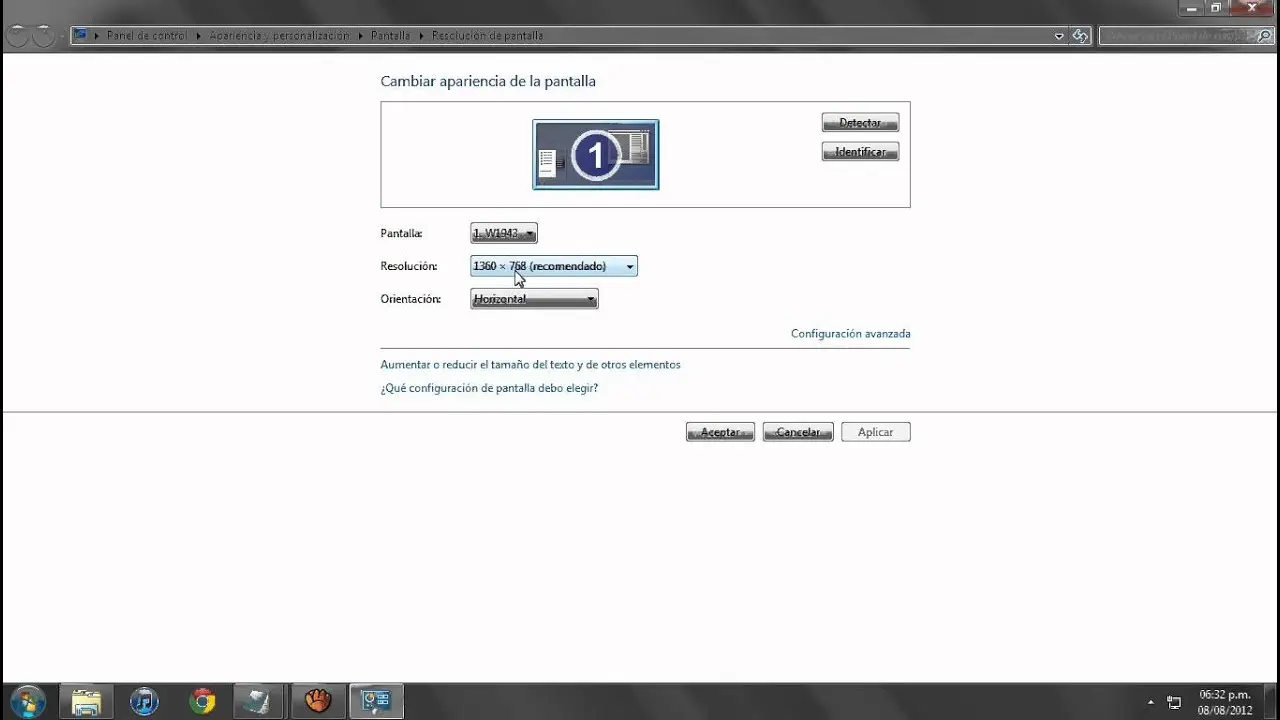Confirm changes with Aceptar

pos(720,432)
